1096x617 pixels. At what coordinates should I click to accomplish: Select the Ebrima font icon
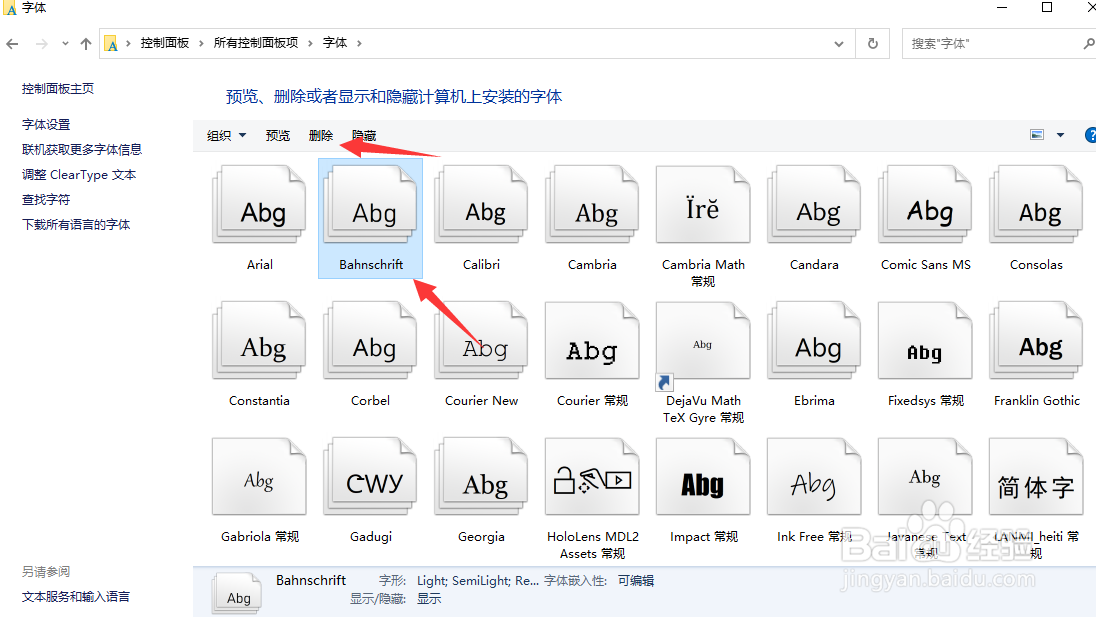click(814, 340)
